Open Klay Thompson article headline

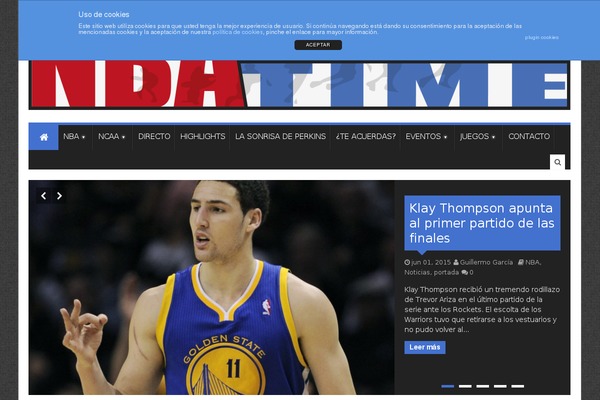point(482,223)
